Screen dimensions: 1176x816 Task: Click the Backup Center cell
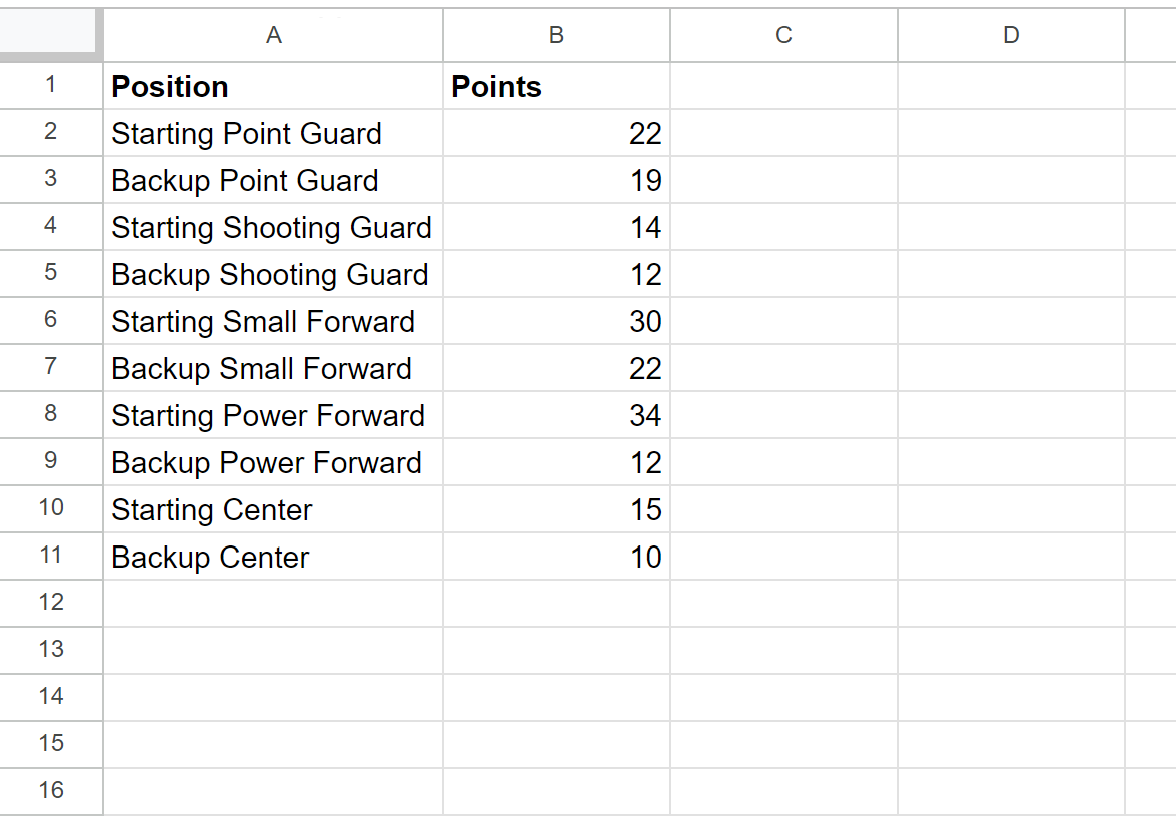coord(272,556)
